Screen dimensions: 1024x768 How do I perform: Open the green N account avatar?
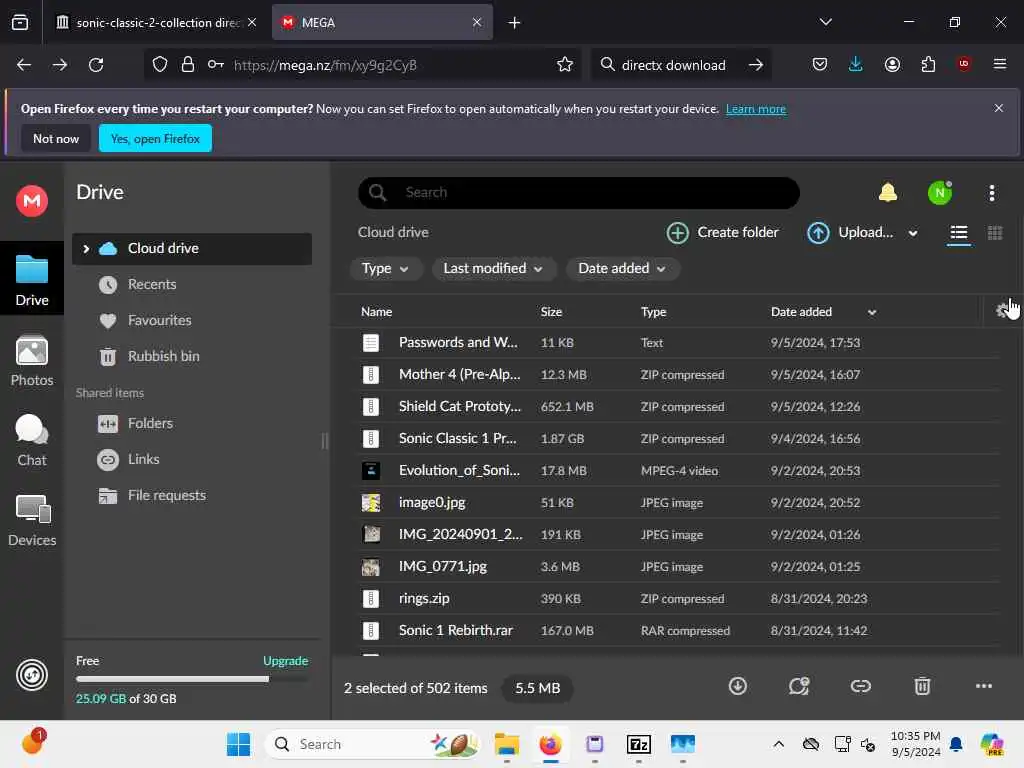(940, 193)
